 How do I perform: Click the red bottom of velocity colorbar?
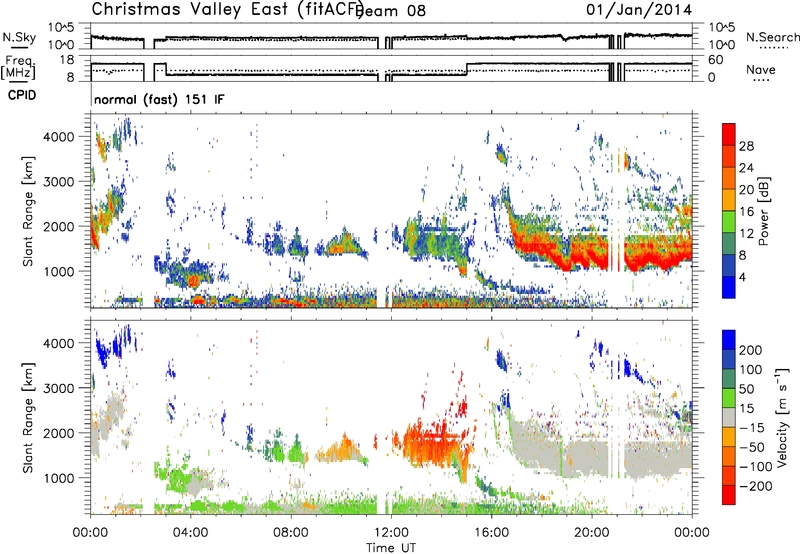coord(729,495)
